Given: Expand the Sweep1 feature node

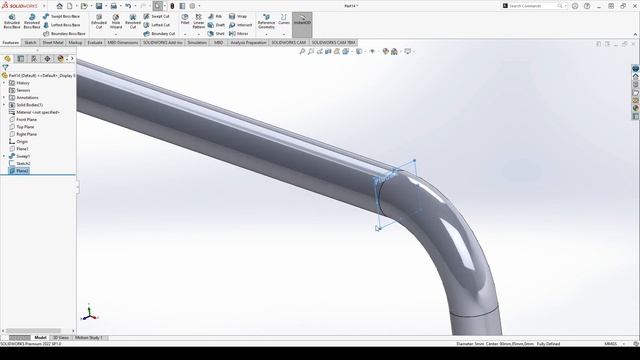Looking at the screenshot, I should pos(4,156).
